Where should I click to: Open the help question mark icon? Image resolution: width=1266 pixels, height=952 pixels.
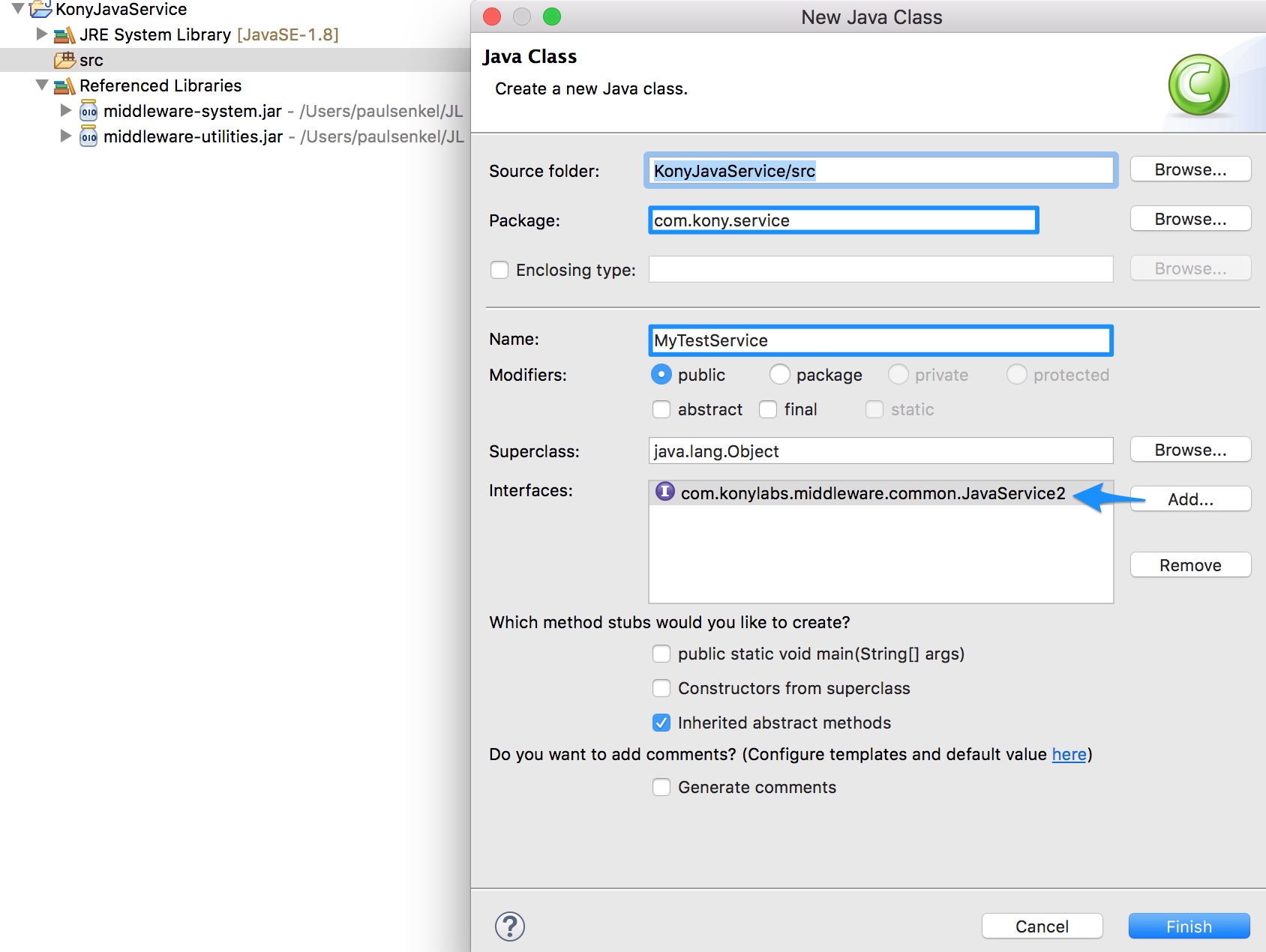click(511, 925)
